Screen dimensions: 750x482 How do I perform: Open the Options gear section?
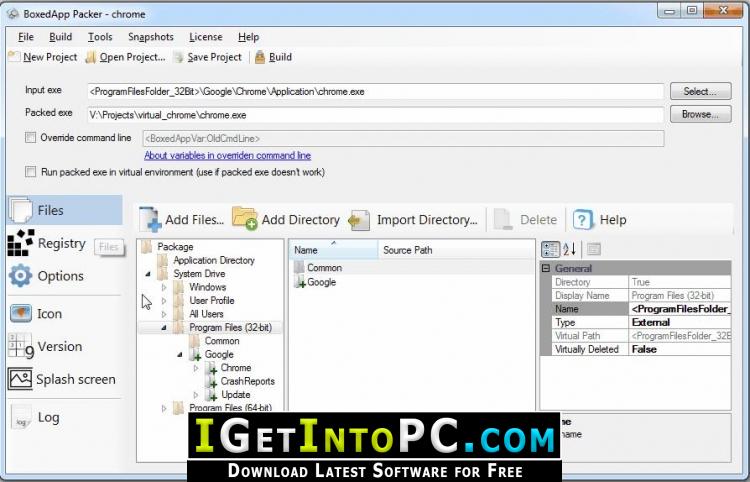(21, 276)
